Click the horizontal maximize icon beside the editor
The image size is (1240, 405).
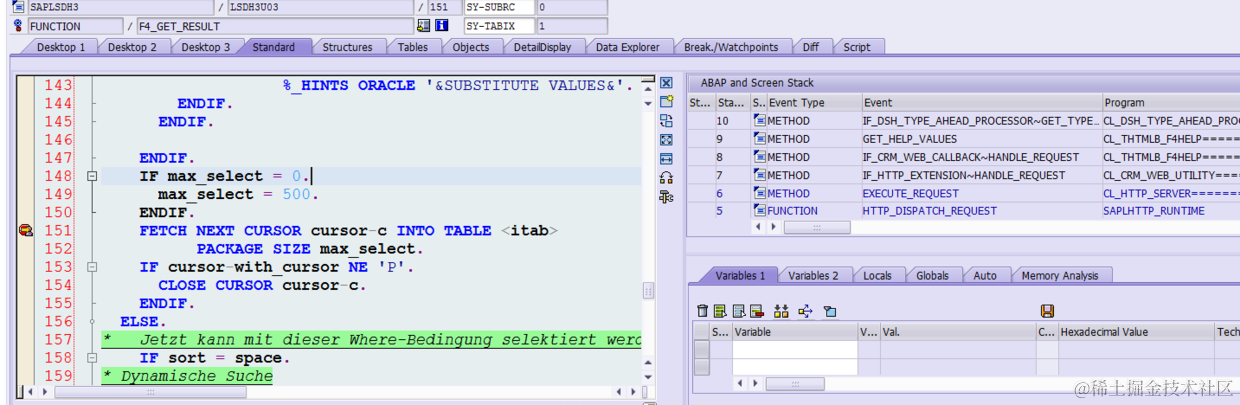(x=666, y=159)
